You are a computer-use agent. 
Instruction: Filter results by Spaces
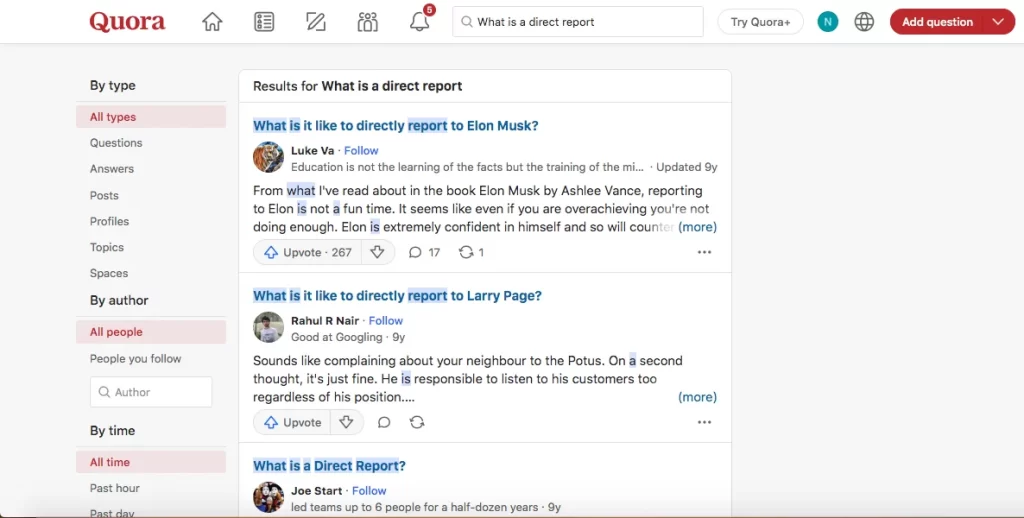pyautogui.click(x=109, y=273)
